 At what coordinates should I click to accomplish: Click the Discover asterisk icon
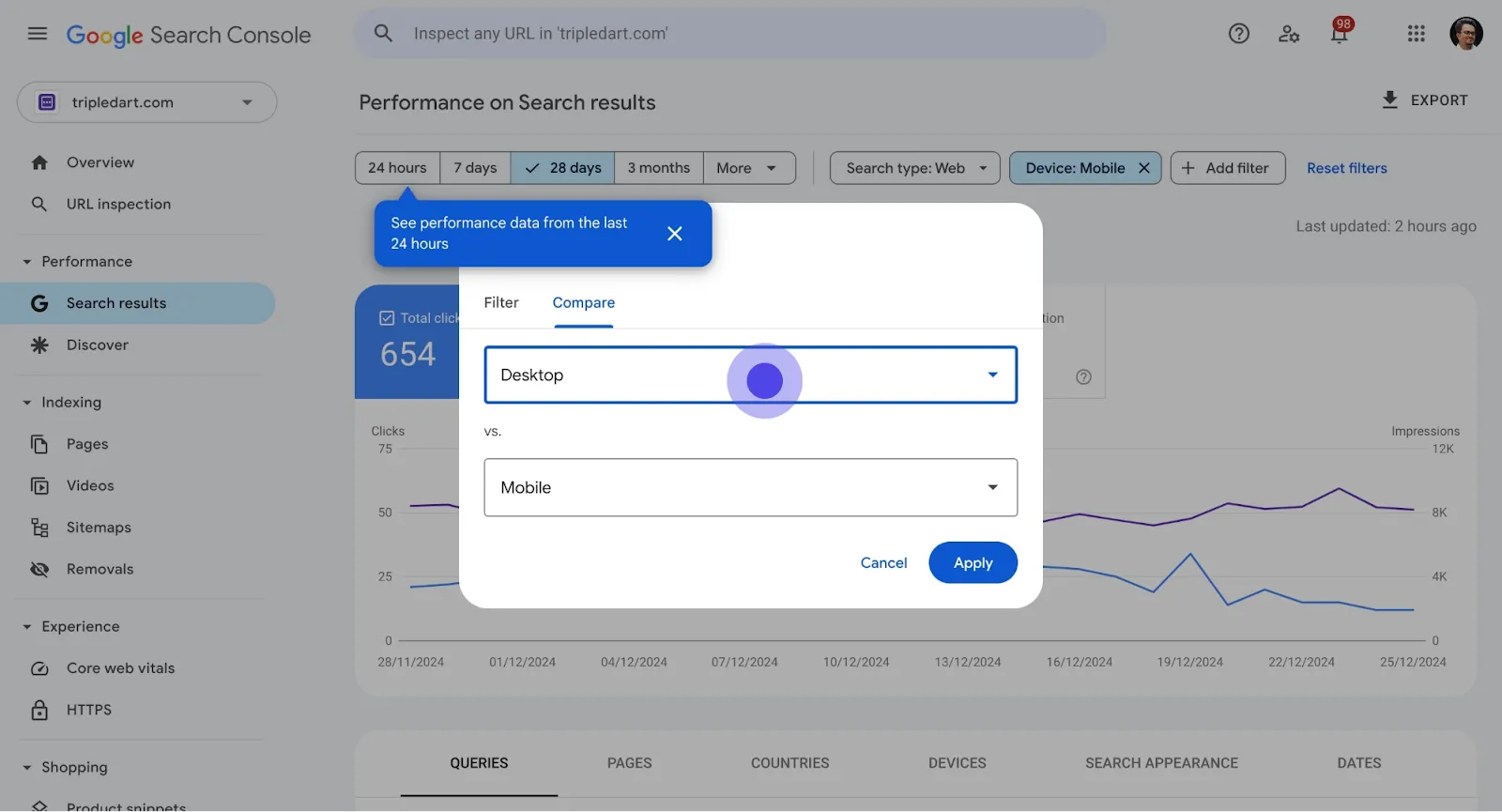click(x=39, y=345)
